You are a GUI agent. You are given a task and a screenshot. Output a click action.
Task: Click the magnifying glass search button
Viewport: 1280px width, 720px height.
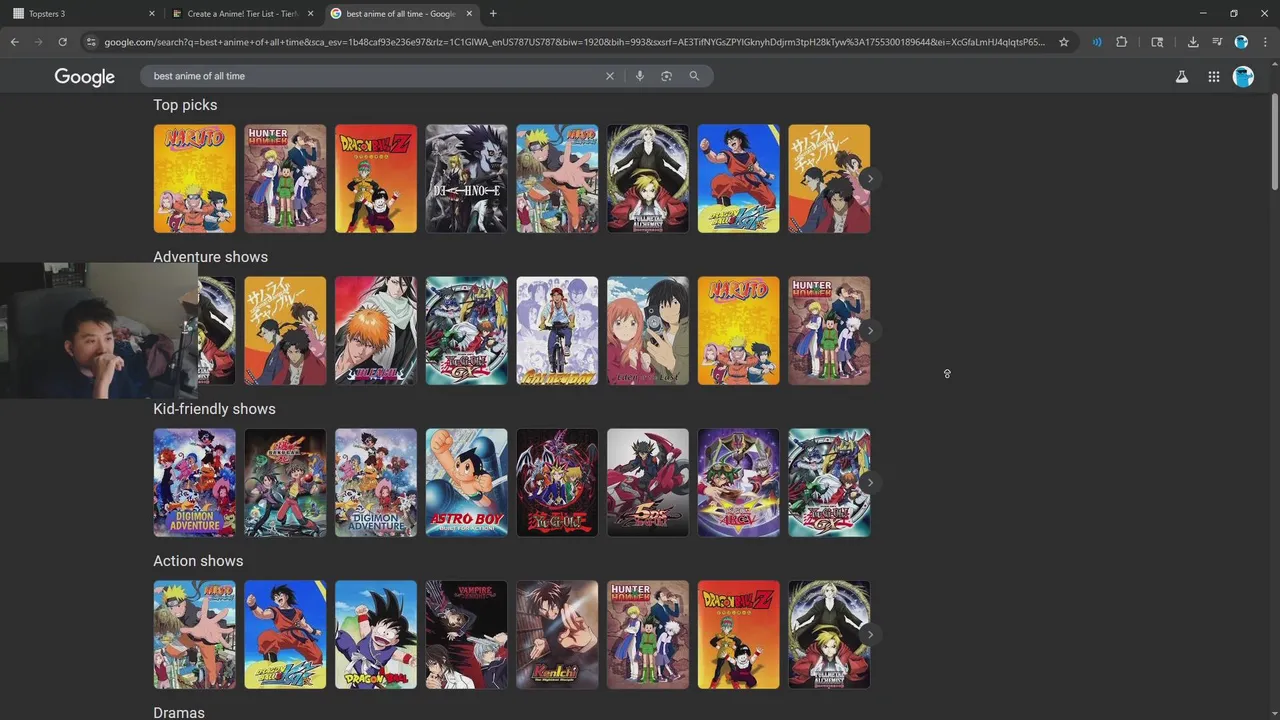694,76
